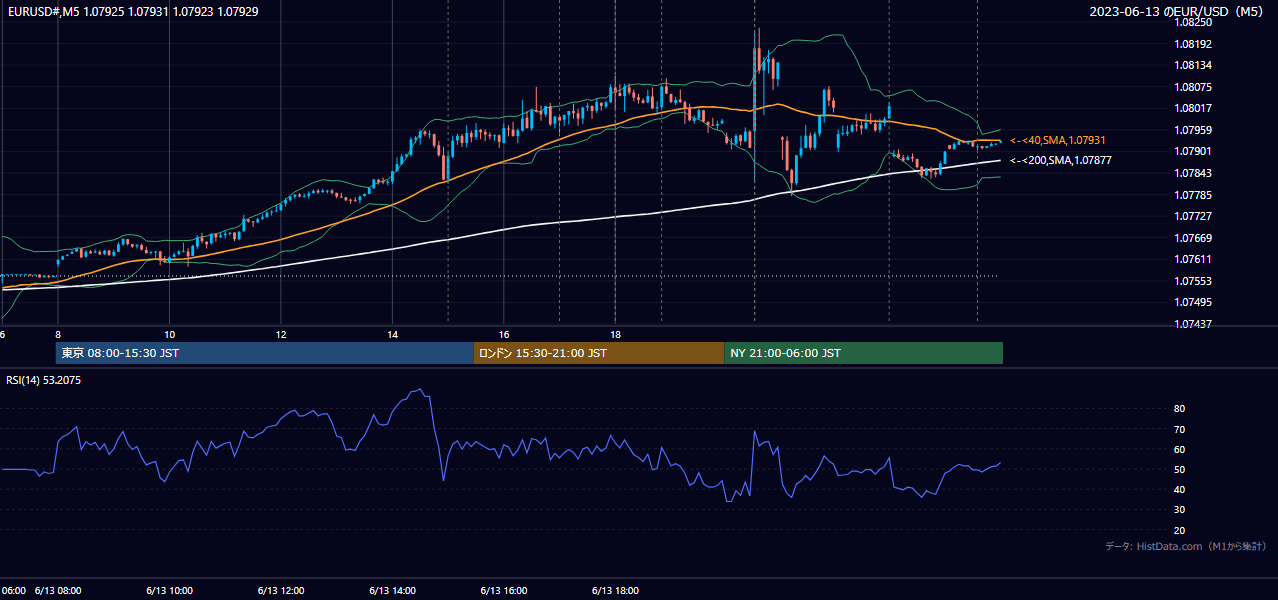
Task: Click the bottom time label 6/13 10:00
Action: (x=170, y=590)
